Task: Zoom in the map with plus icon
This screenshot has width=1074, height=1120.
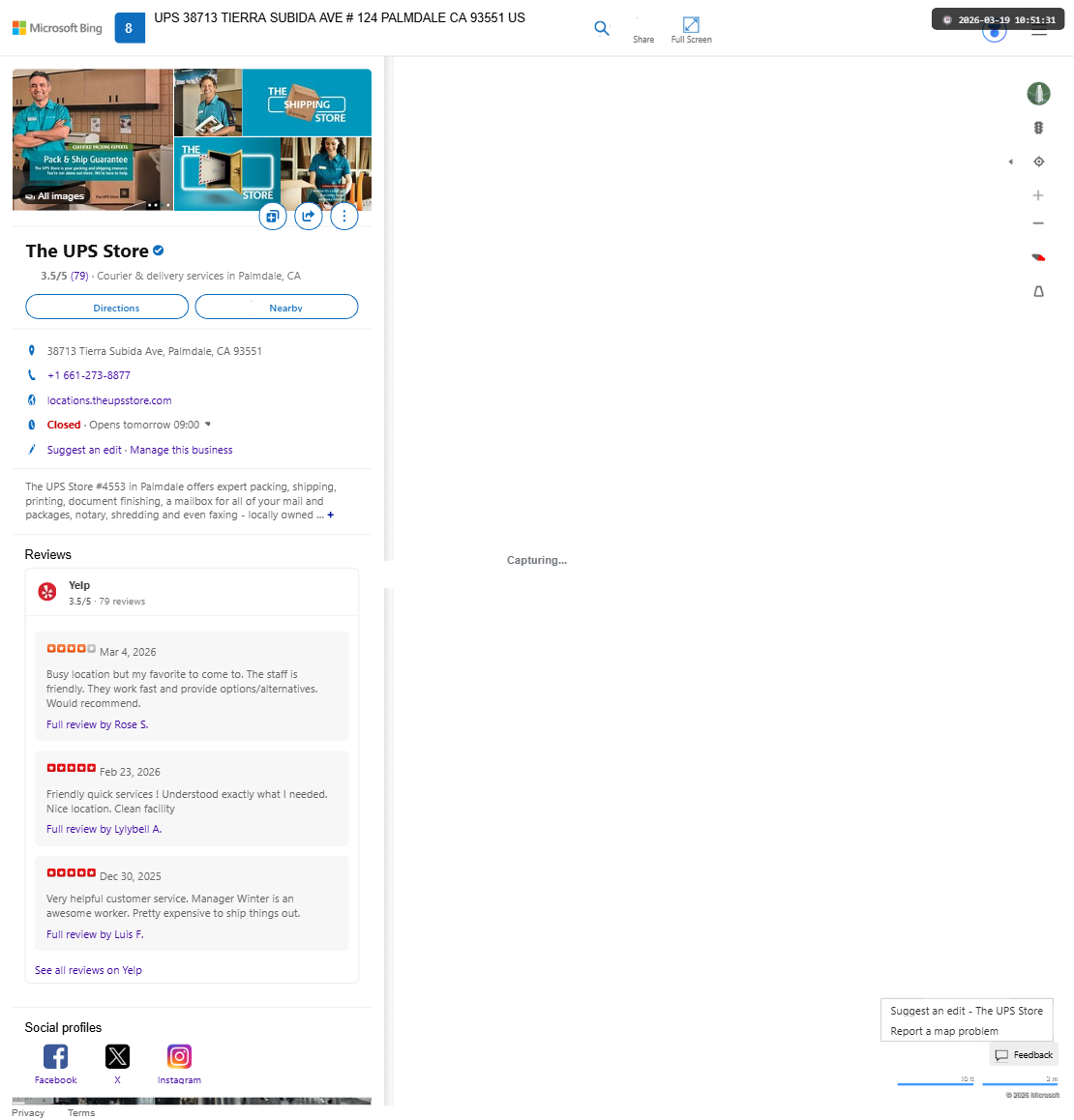Action: pos(1038,195)
